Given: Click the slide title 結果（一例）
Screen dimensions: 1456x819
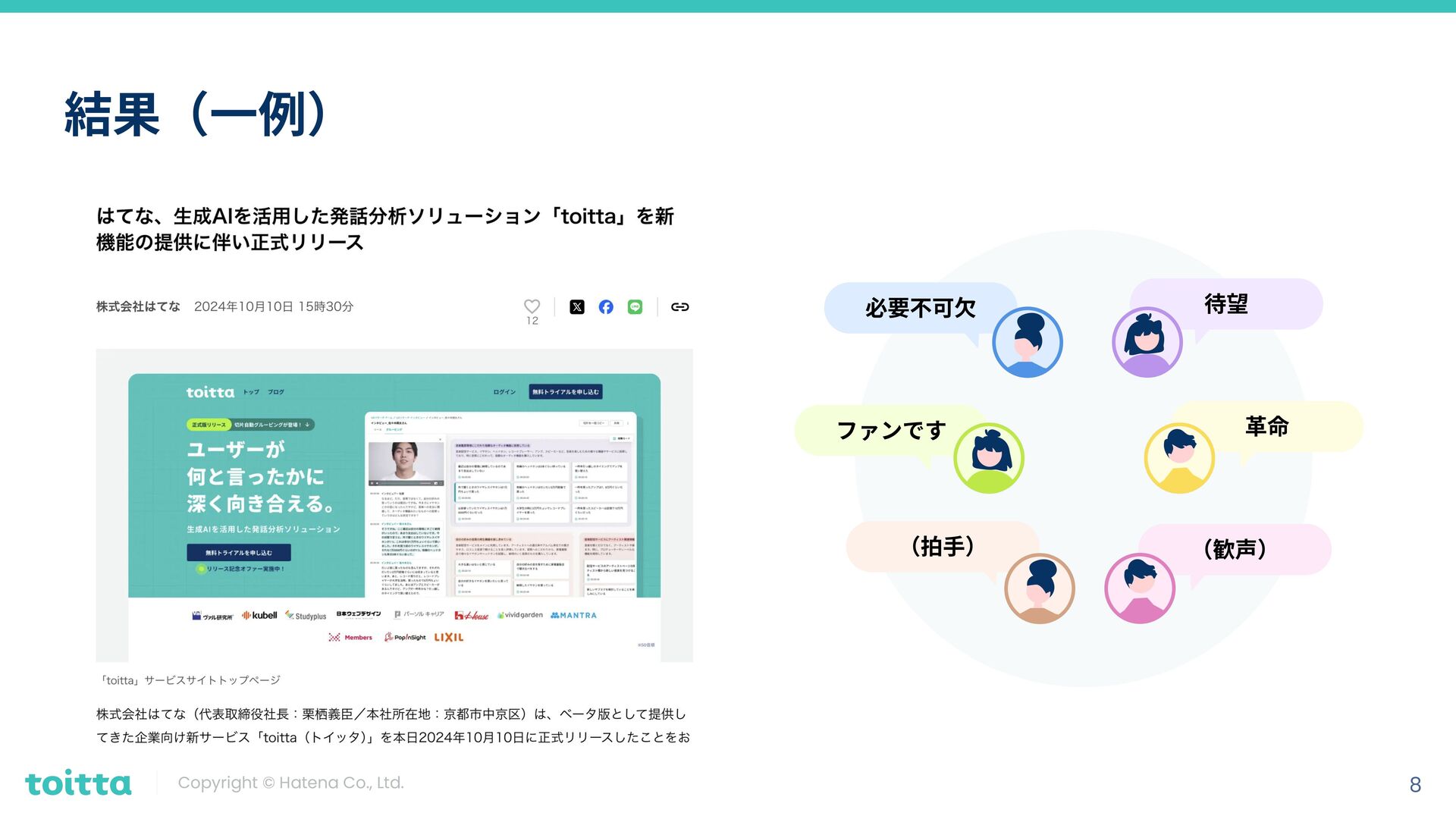Looking at the screenshot, I should pyautogui.click(x=197, y=115).
